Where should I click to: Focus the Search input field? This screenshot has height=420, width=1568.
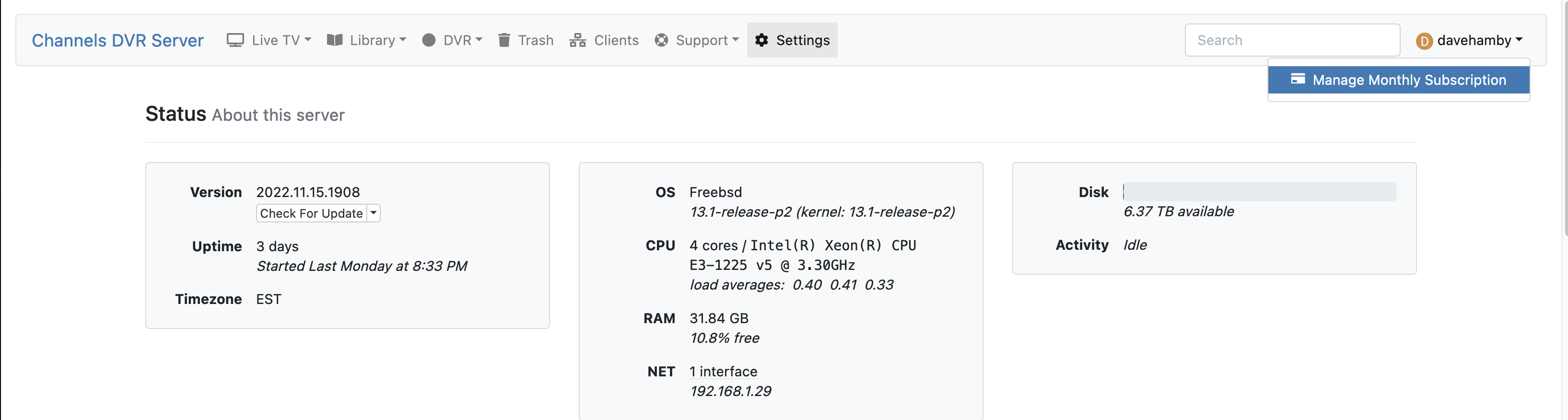pyautogui.click(x=1292, y=40)
